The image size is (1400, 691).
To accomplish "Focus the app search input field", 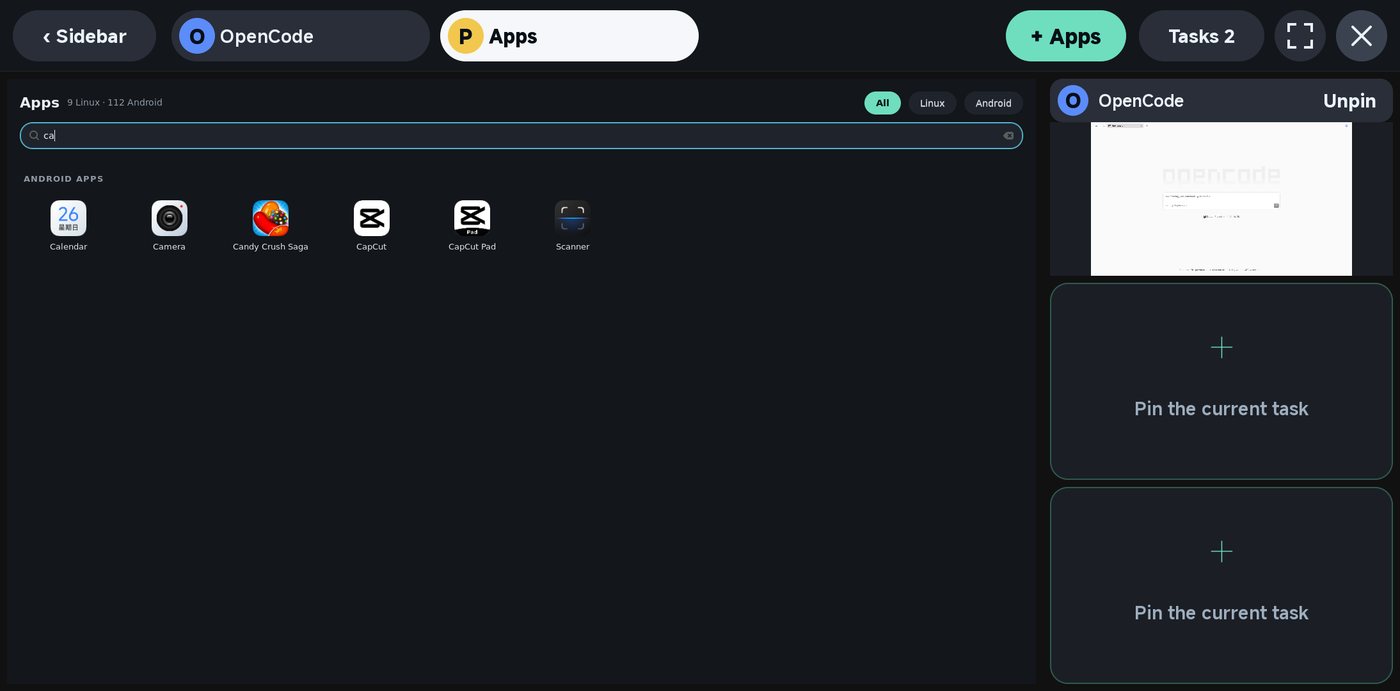I will pyautogui.click(x=521, y=136).
